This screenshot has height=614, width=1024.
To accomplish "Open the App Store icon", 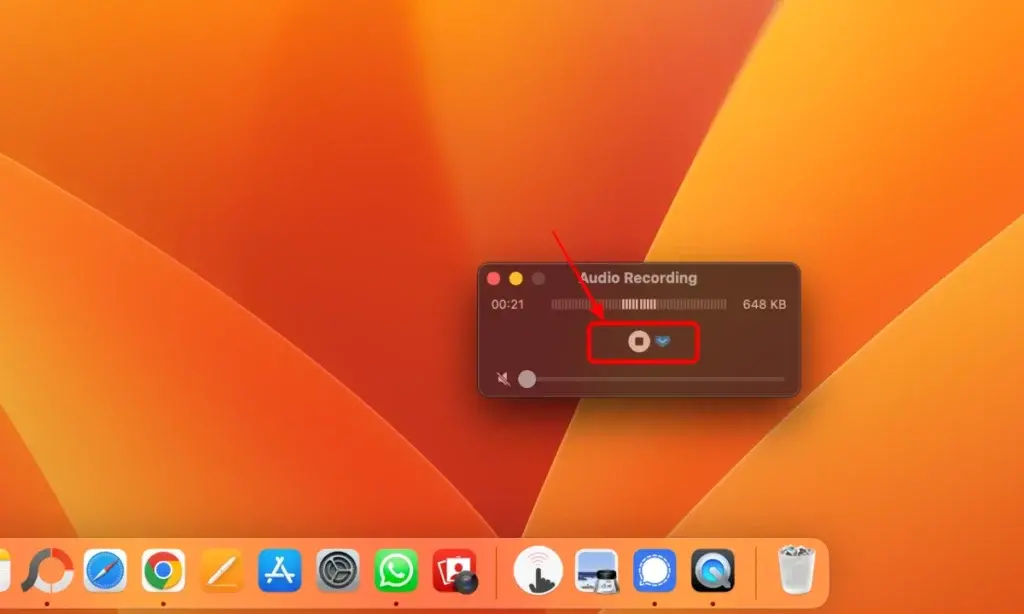I will 280,571.
